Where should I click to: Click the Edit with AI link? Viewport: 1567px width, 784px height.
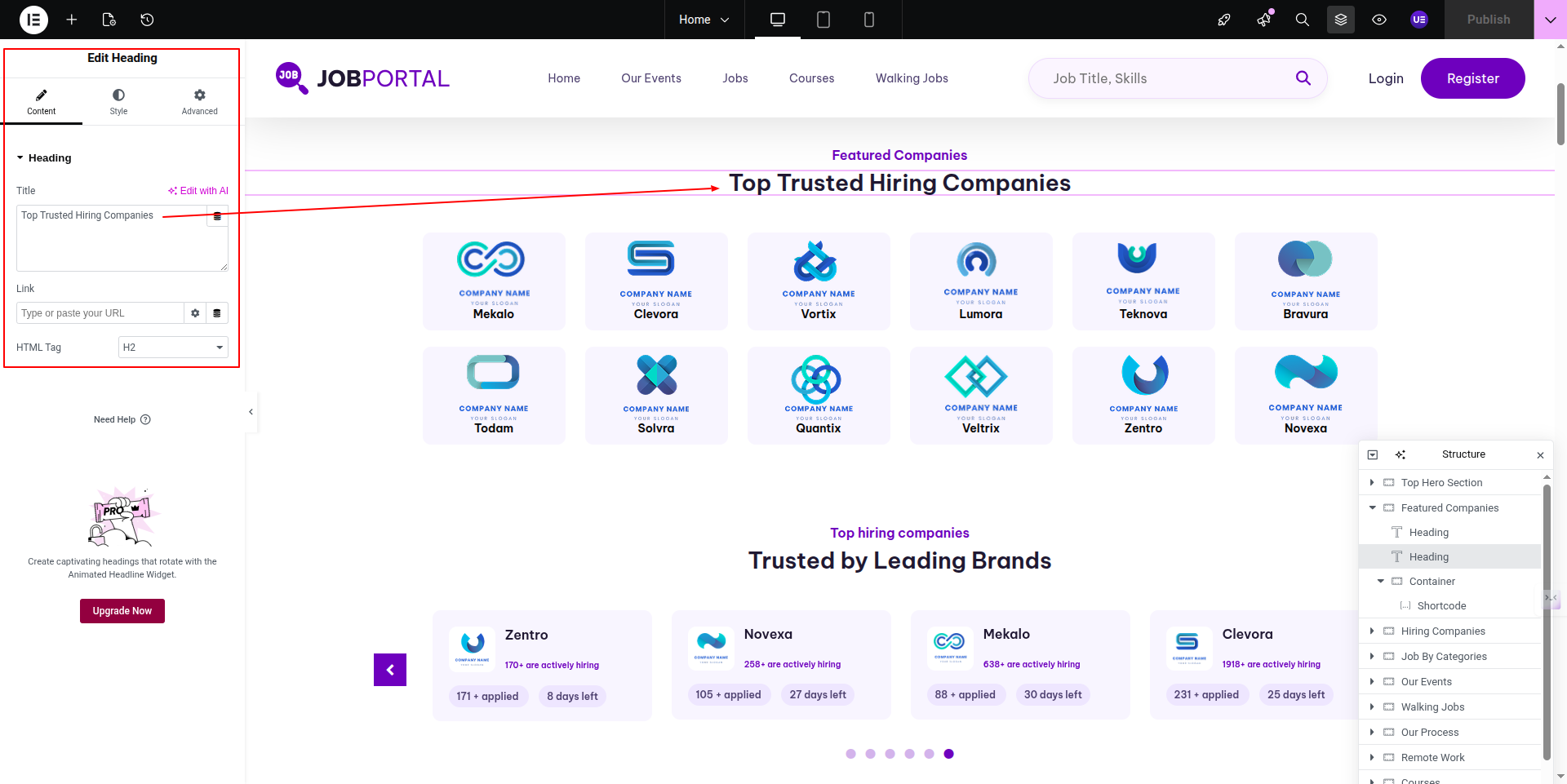pyautogui.click(x=198, y=191)
